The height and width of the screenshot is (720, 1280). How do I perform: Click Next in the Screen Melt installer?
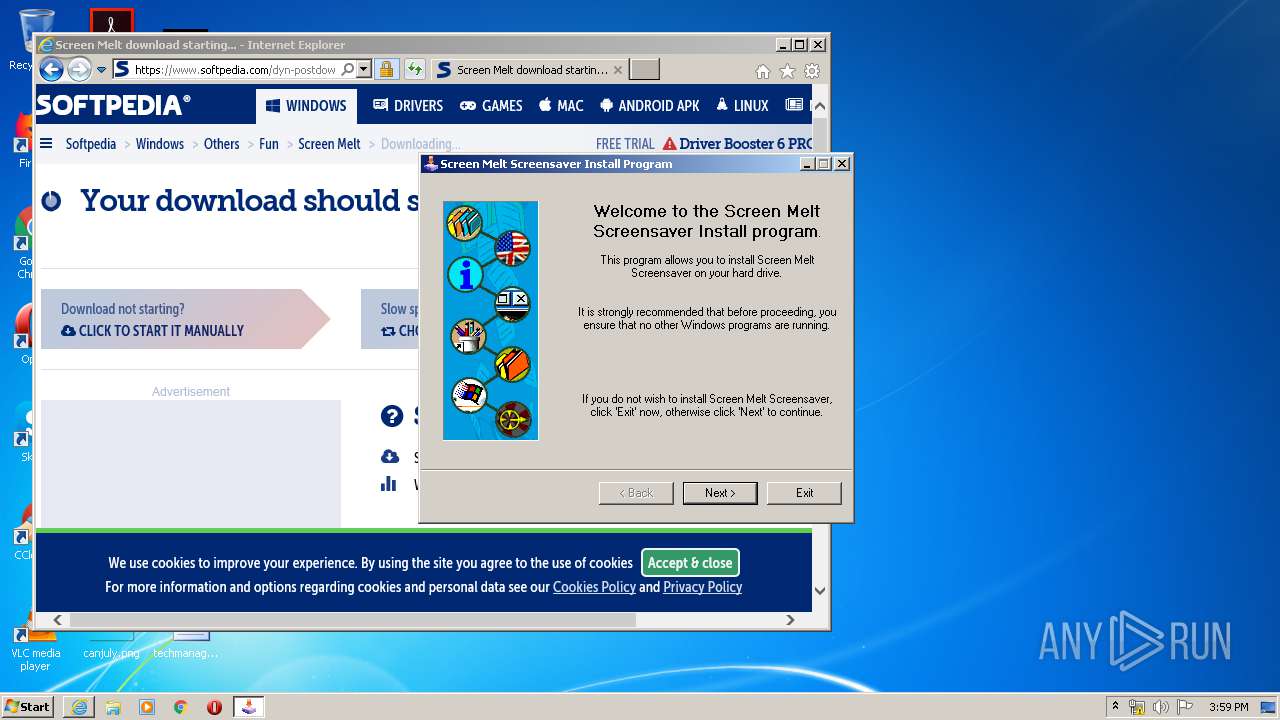pyautogui.click(x=719, y=493)
